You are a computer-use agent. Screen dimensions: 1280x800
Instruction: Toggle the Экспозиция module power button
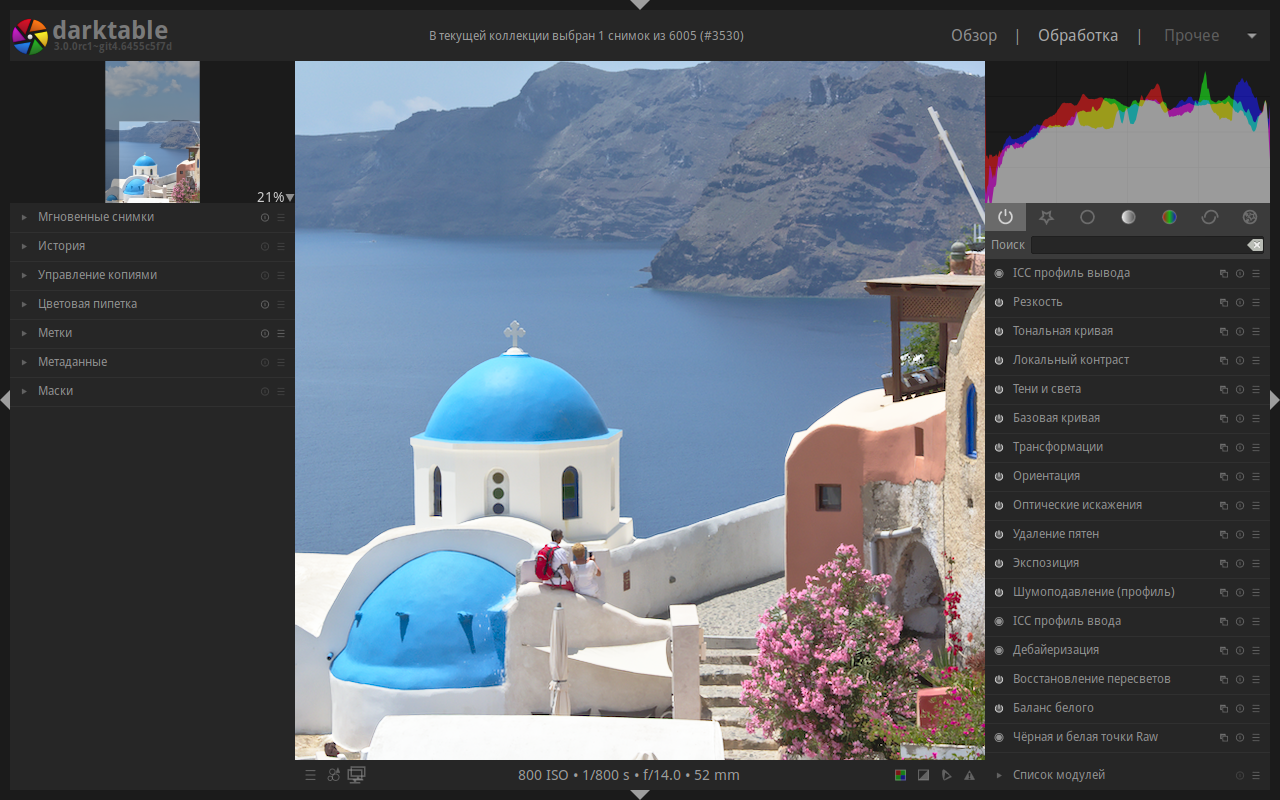pos(999,563)
